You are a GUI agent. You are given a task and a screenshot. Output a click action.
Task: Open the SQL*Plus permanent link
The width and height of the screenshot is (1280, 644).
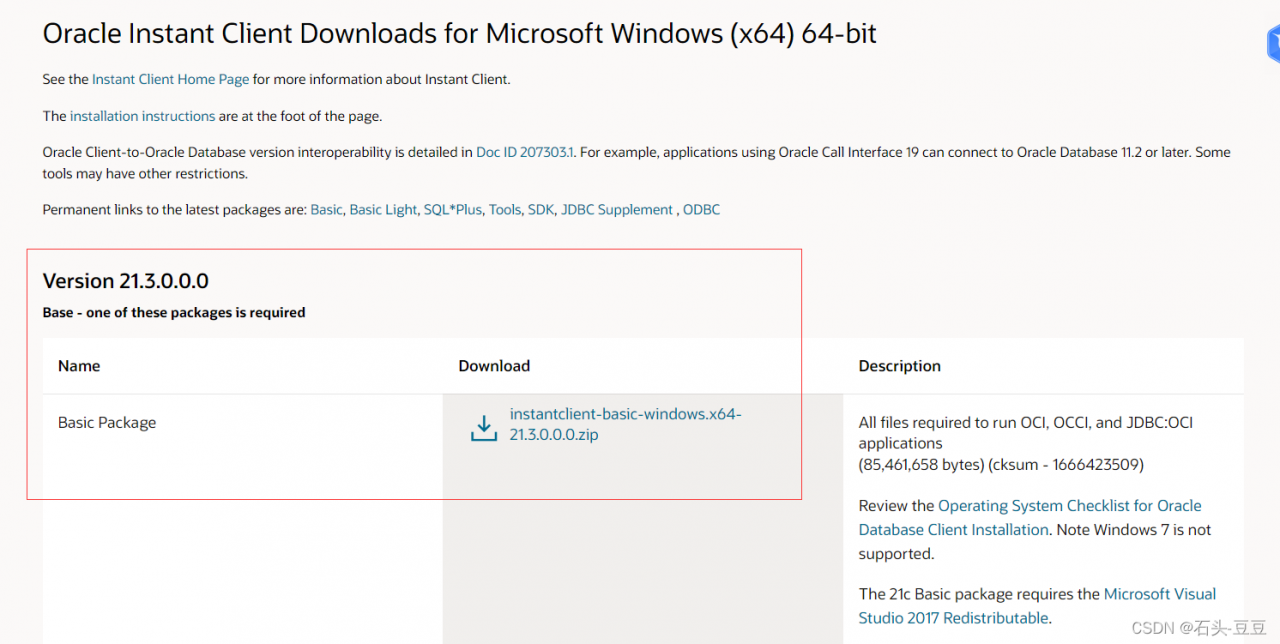452,209
